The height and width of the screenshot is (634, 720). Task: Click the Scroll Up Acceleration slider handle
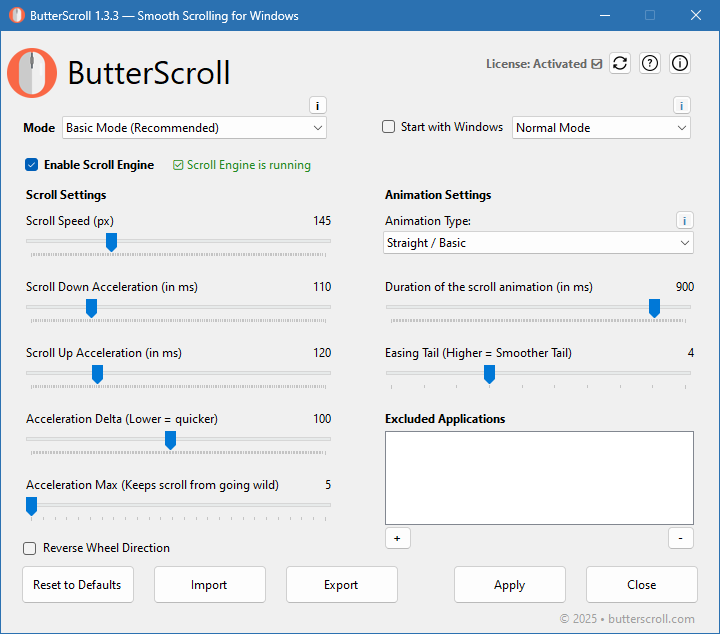click(x=97, y=374)
